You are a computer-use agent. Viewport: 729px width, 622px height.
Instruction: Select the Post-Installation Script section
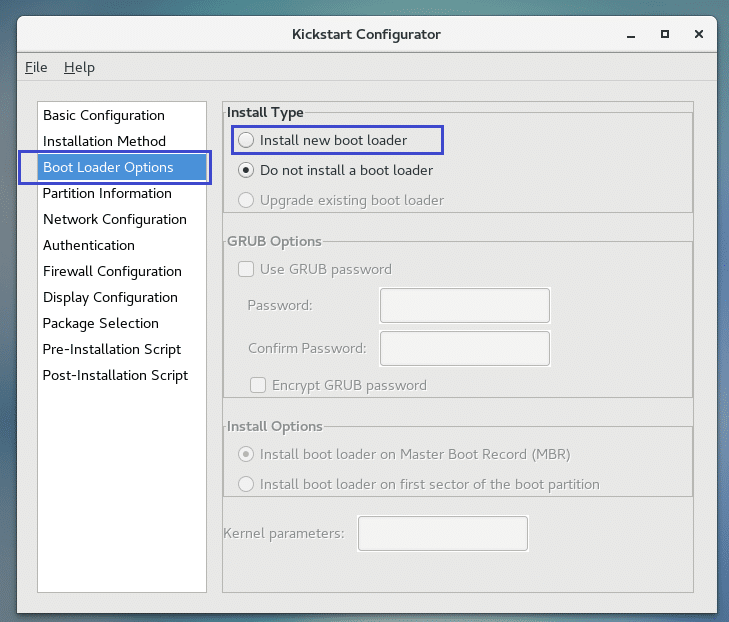[x=115, y=375]
